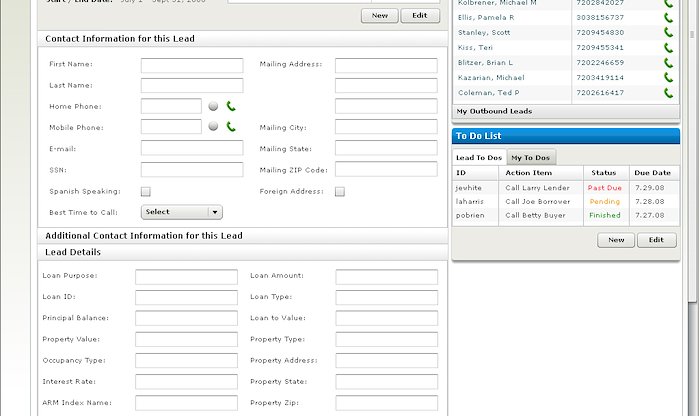This screenshot has width=700, height=416.
Task: Click the Property State input field
Action: click(x=387, y=382)
